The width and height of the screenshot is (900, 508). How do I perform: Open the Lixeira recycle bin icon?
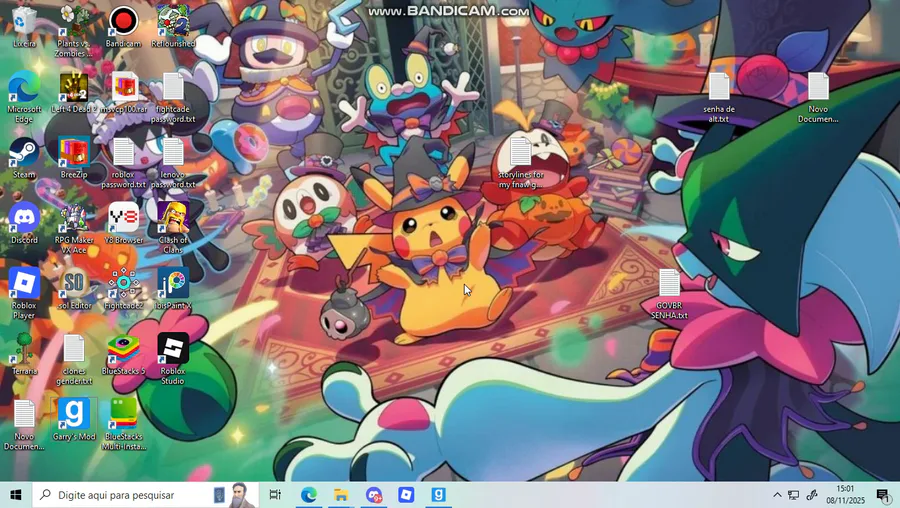[24, 28]
